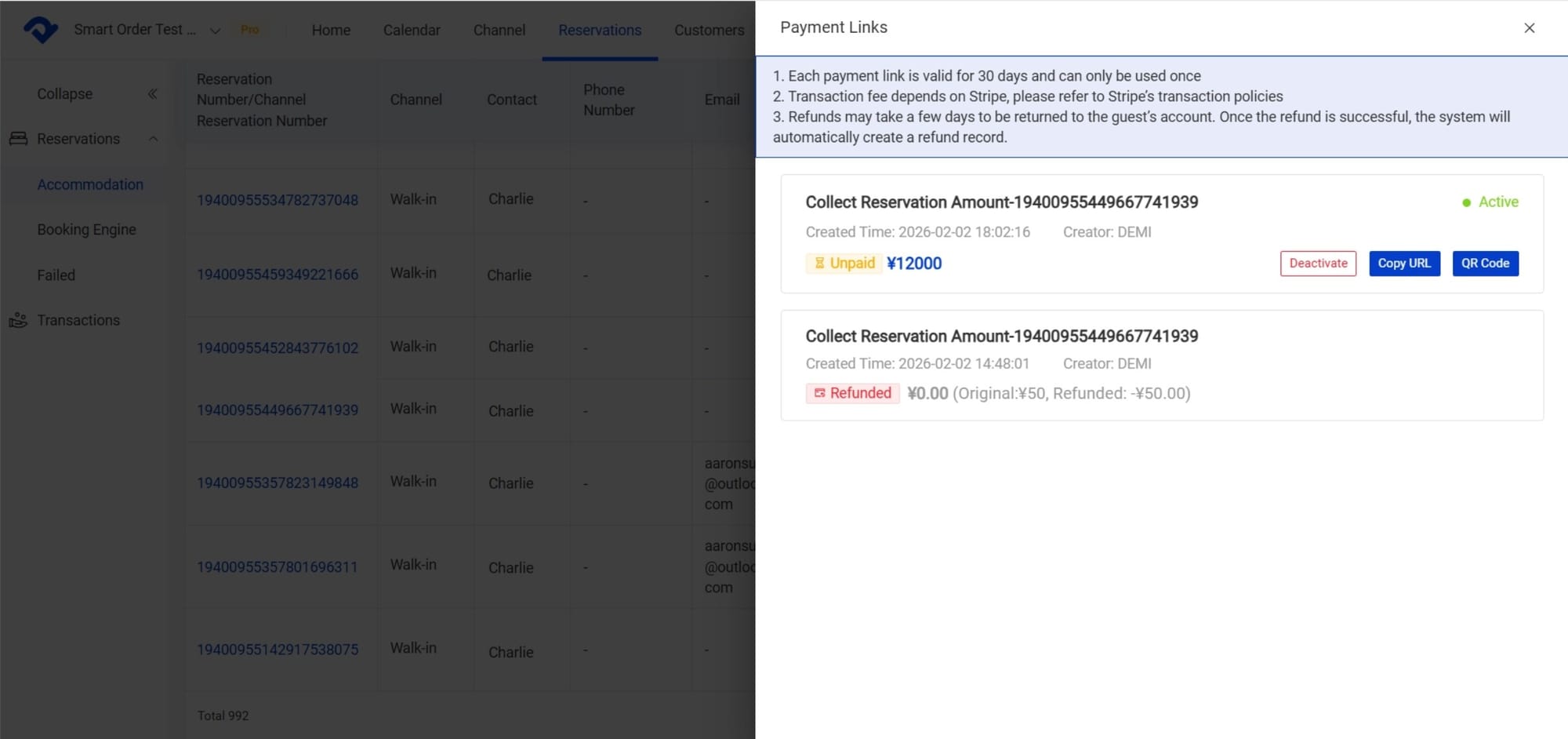Select the Accommodation sidebar item
This screenshot has width=1568, height=739.
pyautogui.click(x=90, y=184)
